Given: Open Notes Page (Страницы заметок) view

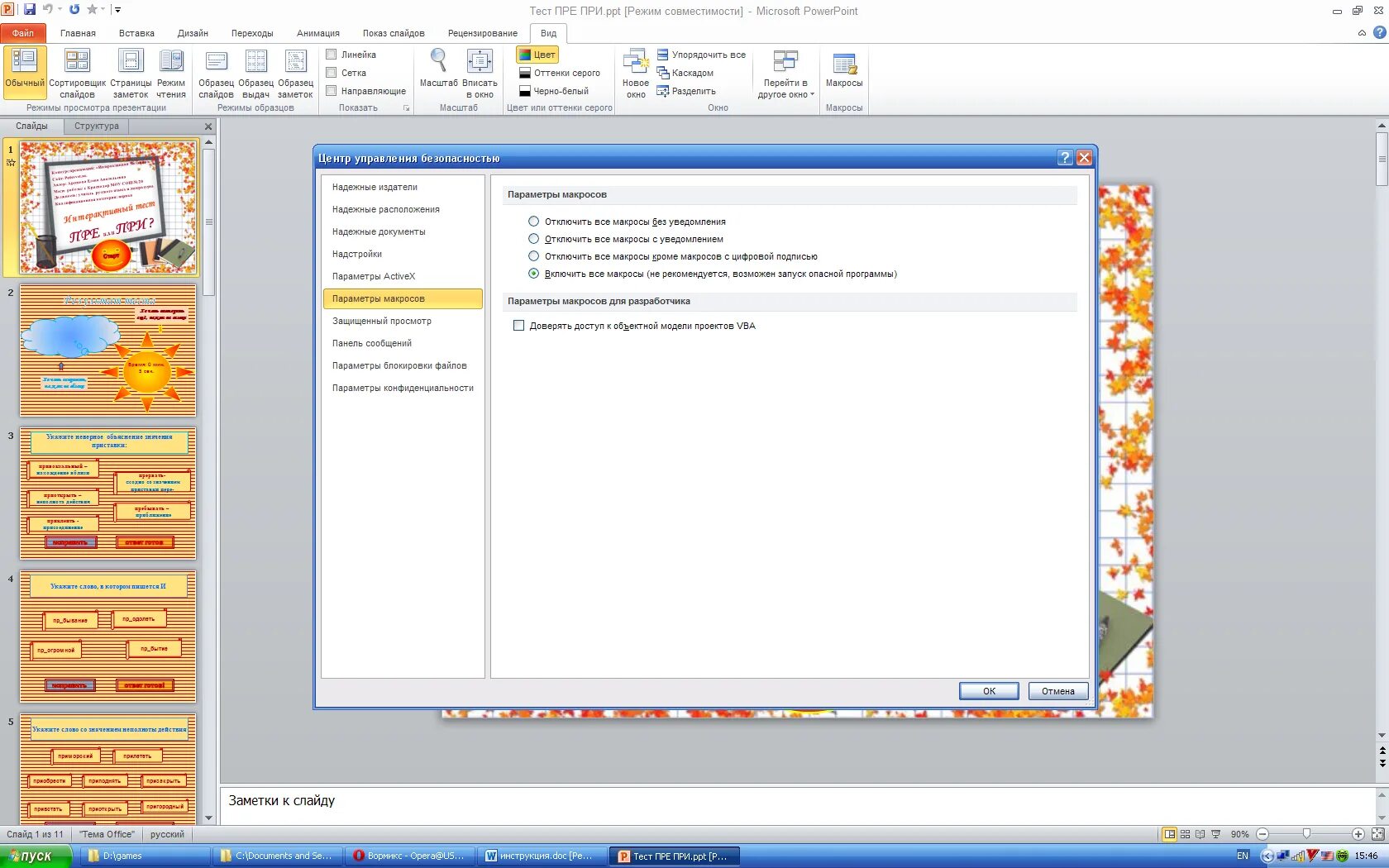Looking at the screenshot, I should (131, 73).
